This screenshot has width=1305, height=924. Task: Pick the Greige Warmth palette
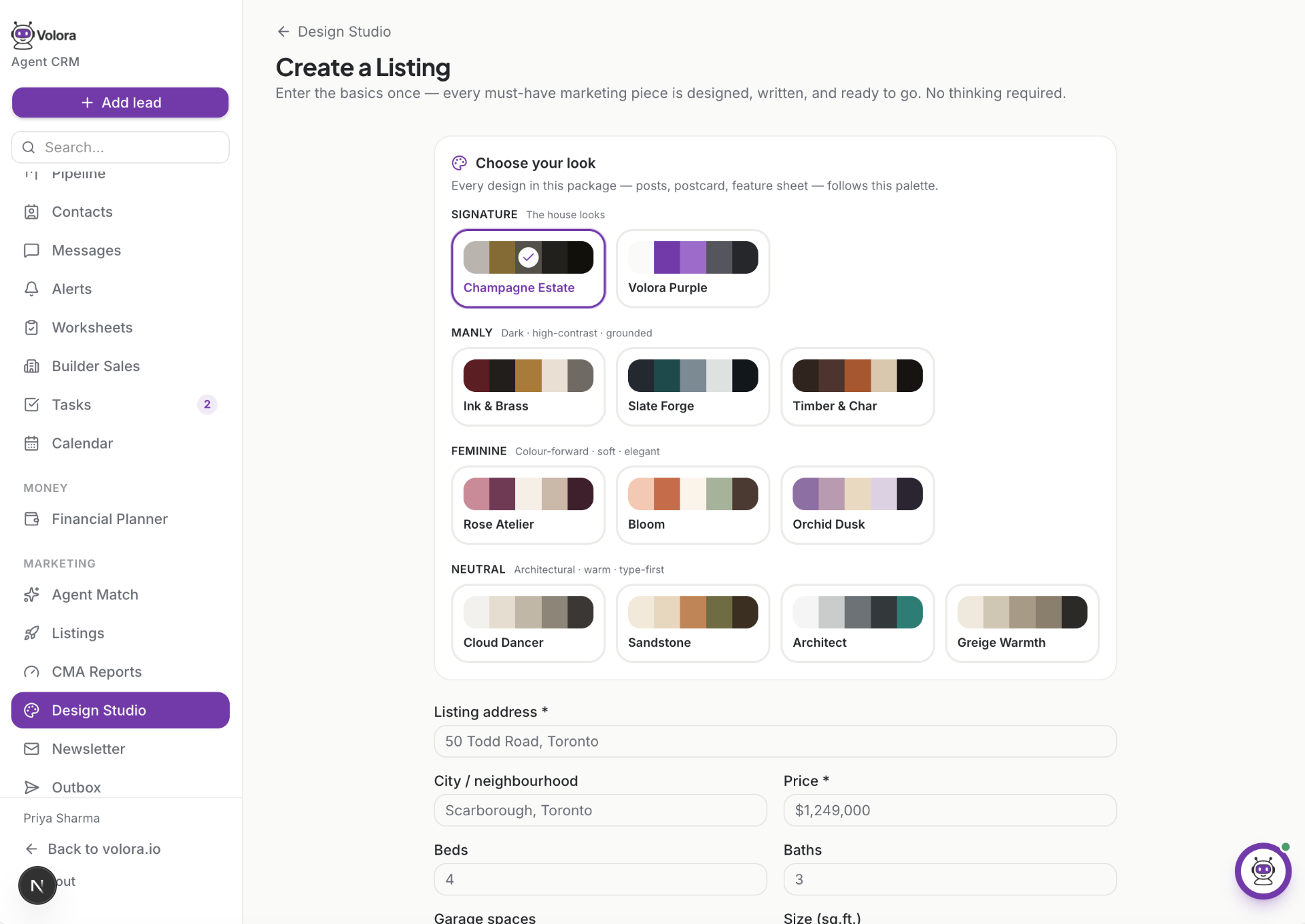1022,624
